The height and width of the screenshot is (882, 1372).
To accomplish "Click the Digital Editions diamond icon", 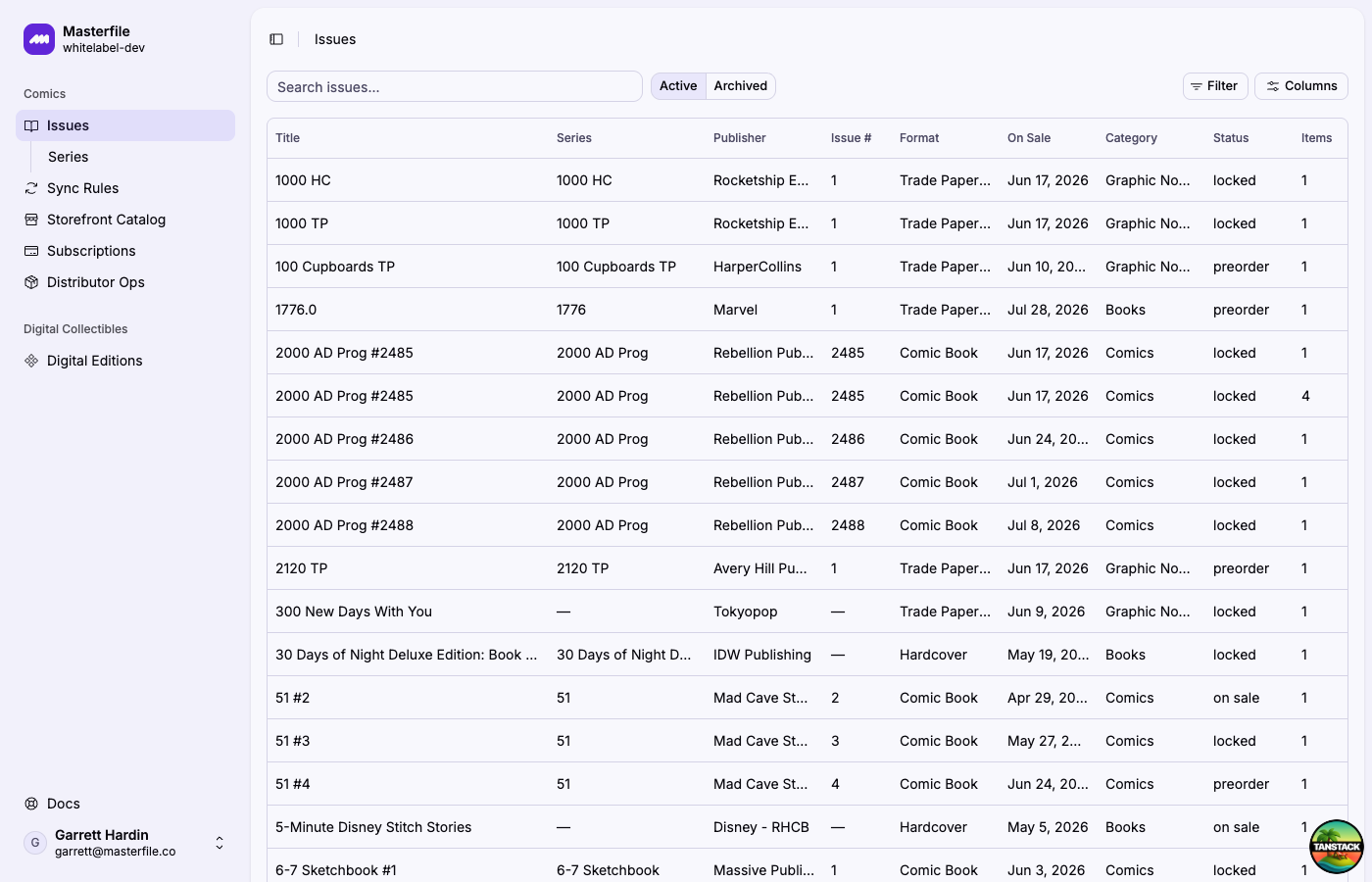I will [31, 361].
